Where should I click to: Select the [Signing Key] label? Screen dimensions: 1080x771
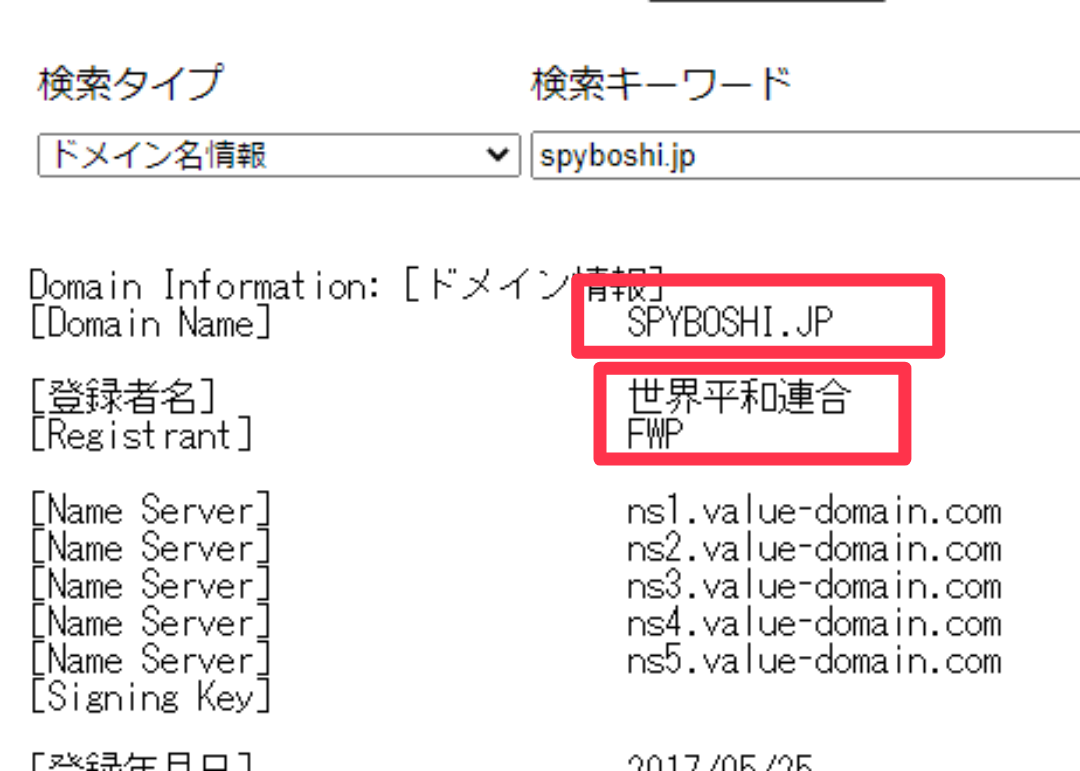tap(151, 697)
